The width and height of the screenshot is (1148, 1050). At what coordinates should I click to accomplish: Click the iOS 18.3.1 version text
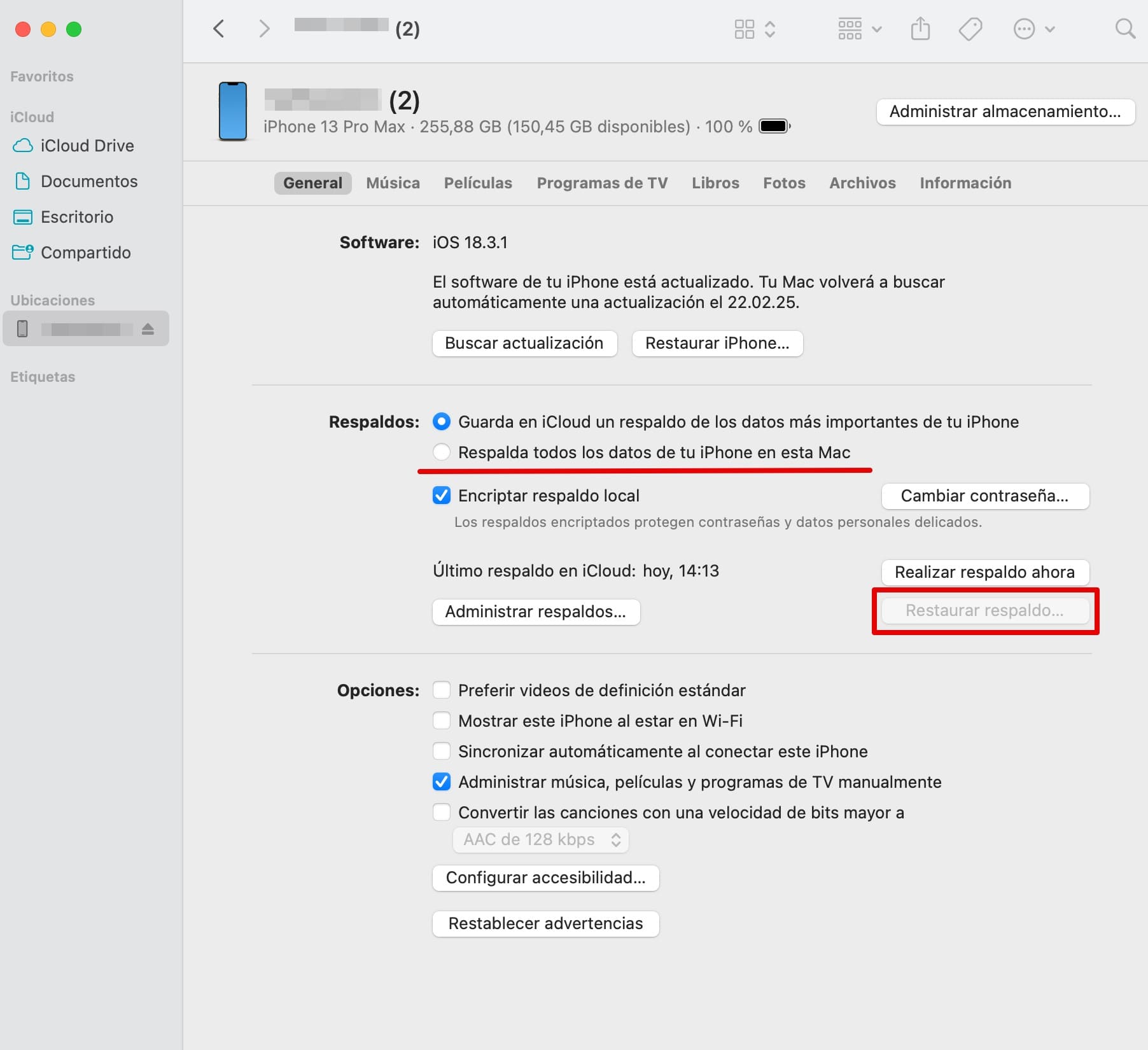point(470,242)
